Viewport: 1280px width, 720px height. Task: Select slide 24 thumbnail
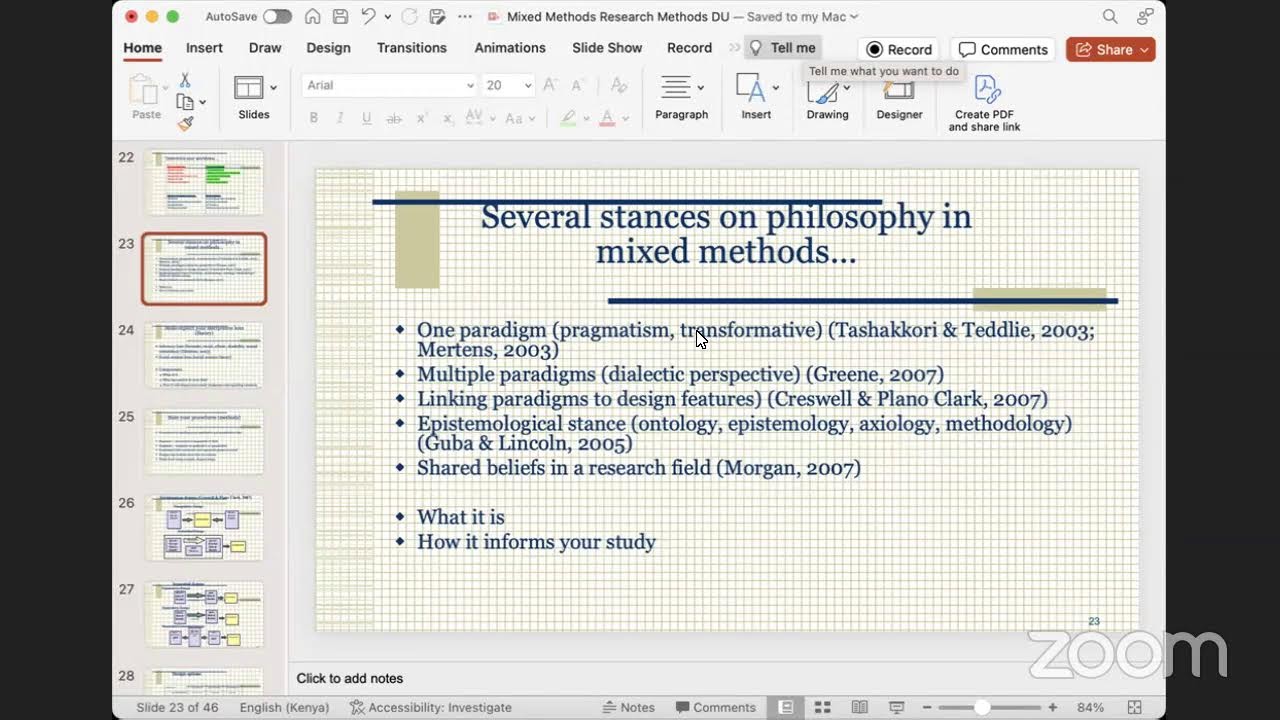click(205, 355)
